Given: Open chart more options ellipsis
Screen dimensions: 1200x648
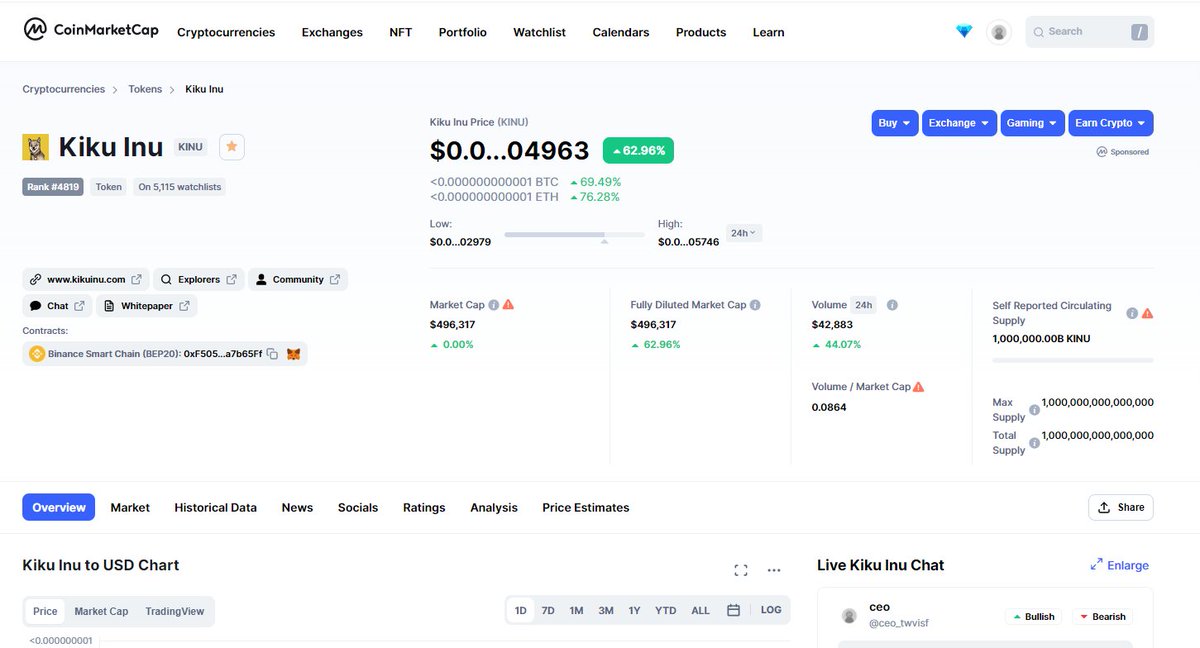Looking at the screenshot, I should point(774,570).
